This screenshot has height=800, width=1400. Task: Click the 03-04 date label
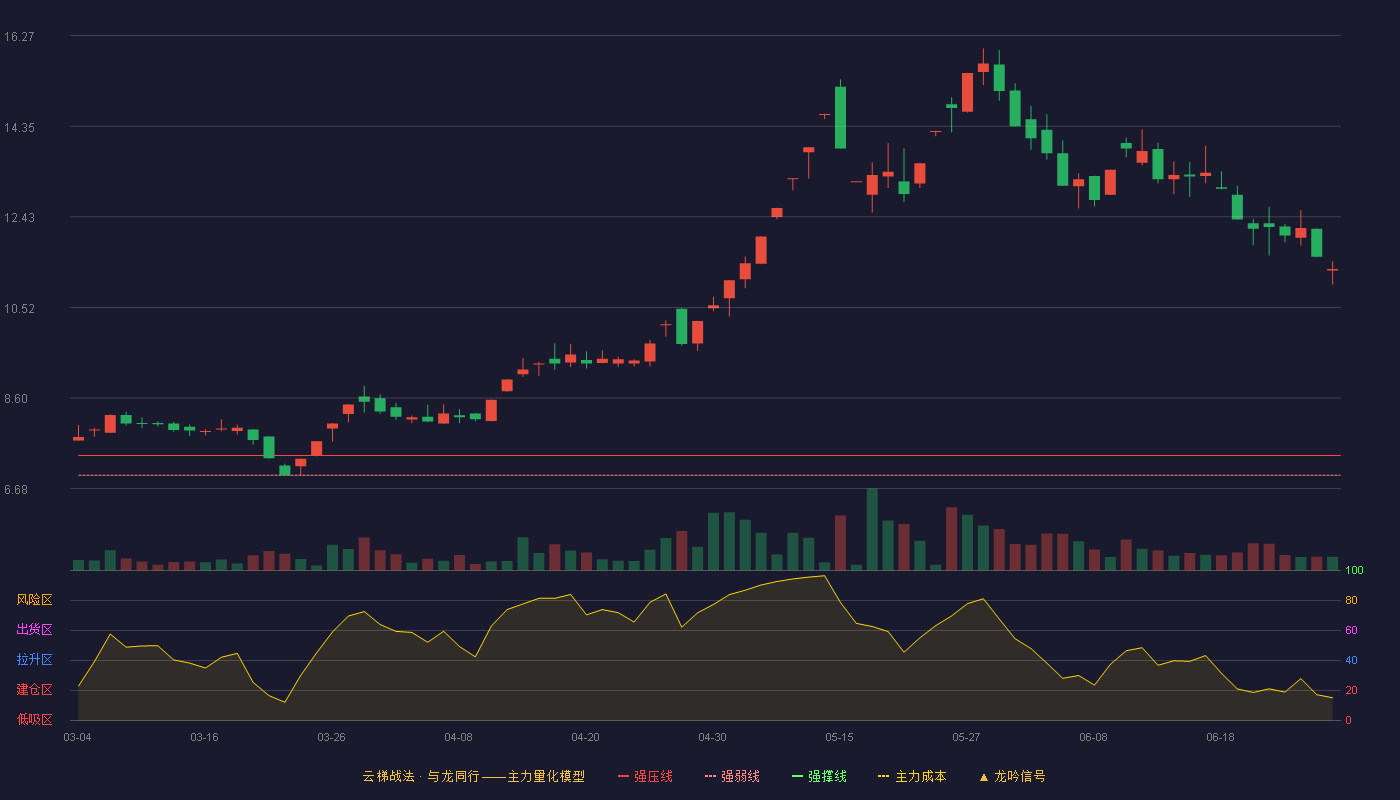point(78,737)
